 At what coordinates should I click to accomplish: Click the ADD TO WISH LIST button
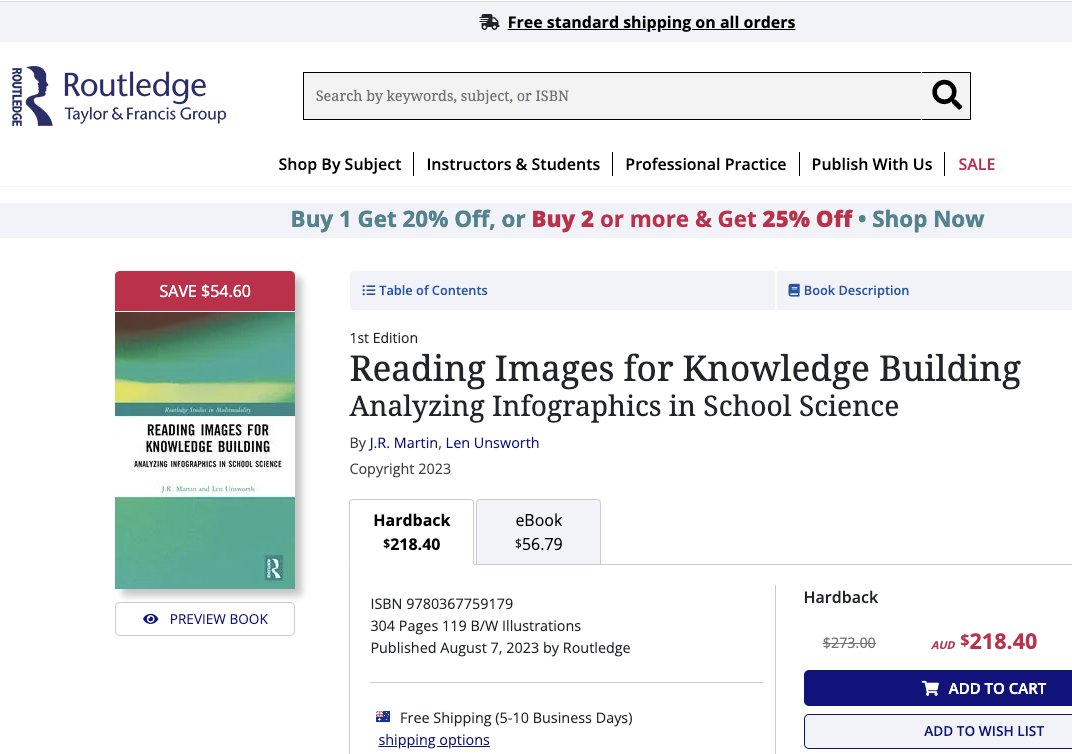point(938,731)
